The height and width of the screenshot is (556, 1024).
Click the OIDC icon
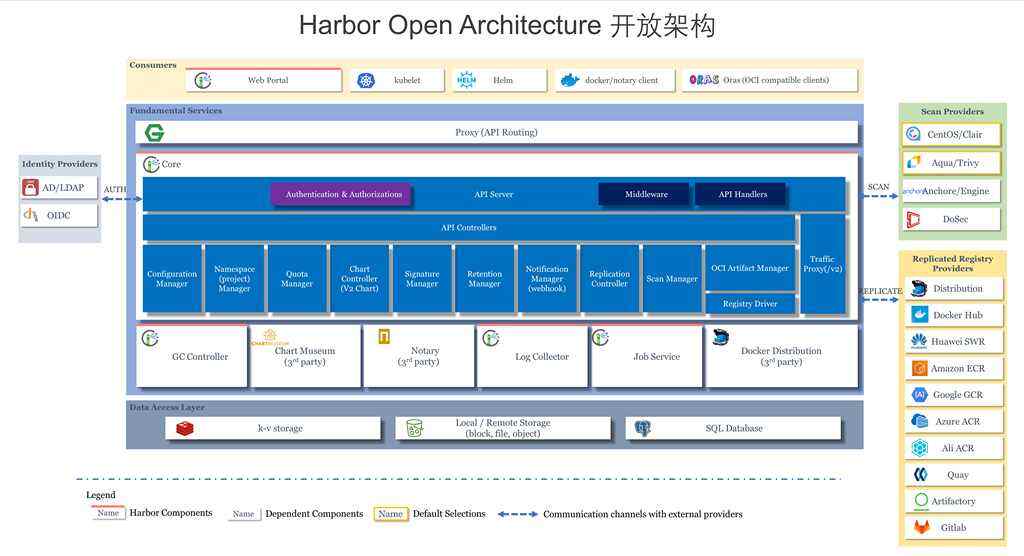click(31, 214)
